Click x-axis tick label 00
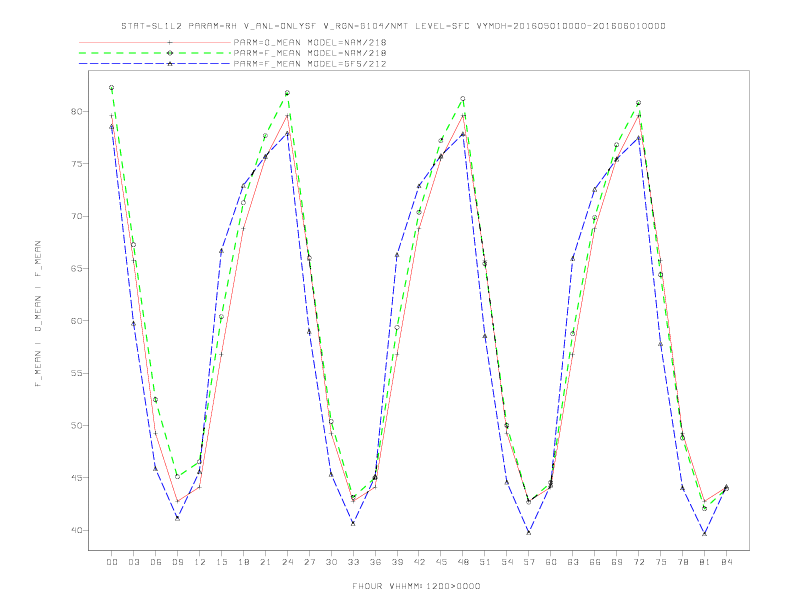Screen dimensions: 792x612 coord(112,562)
